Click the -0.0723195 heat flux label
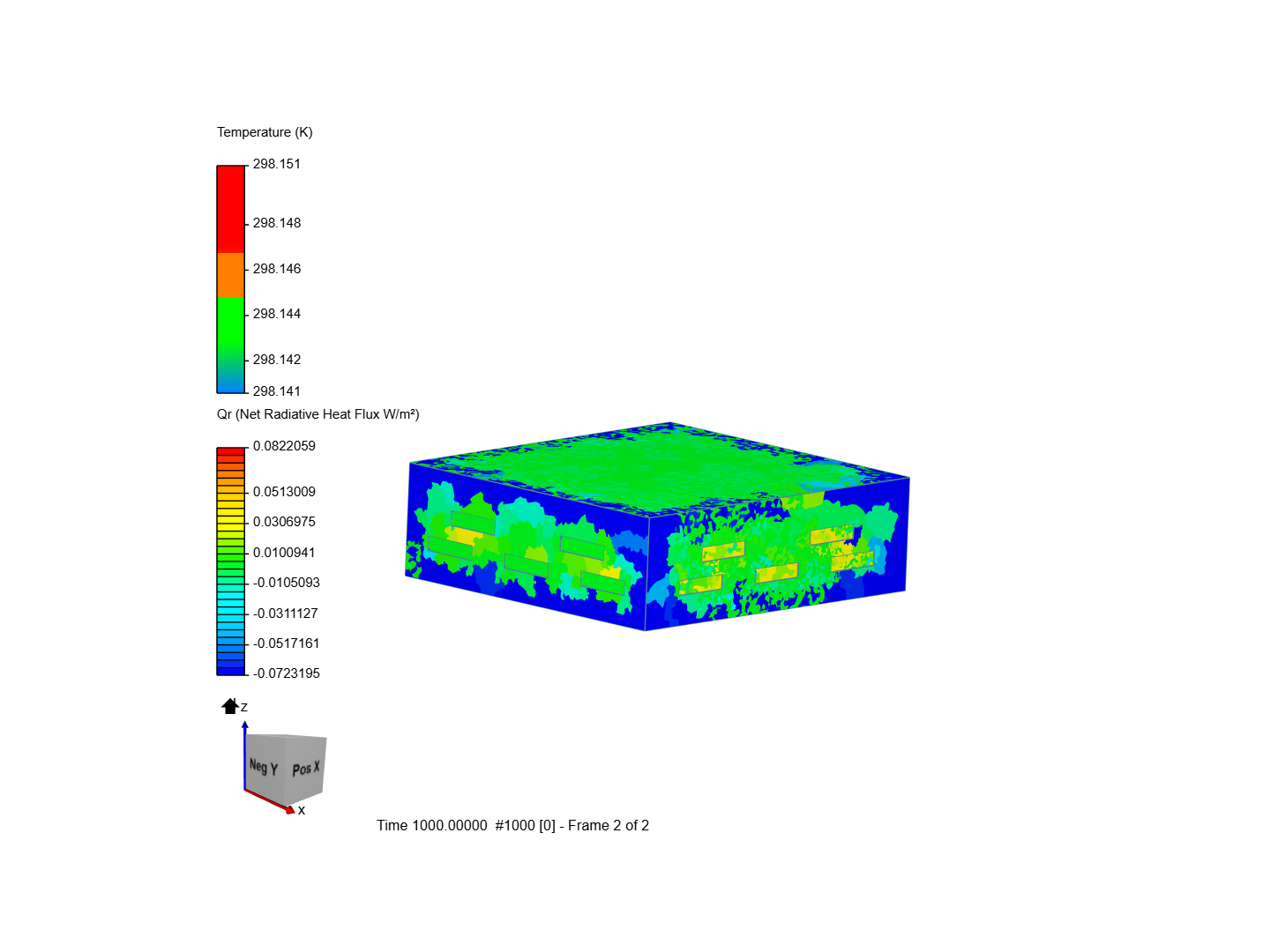 point(287,673)
